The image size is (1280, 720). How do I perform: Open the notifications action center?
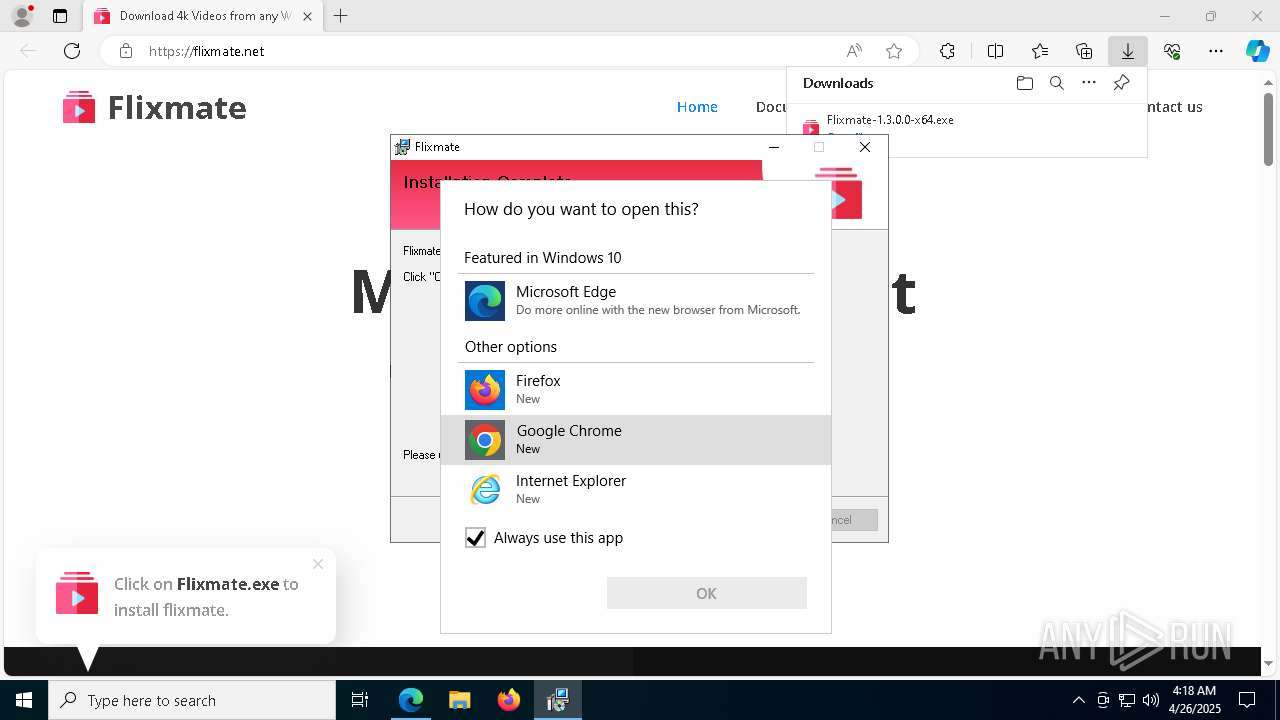pyautogui.click(x=1247, y=700)
